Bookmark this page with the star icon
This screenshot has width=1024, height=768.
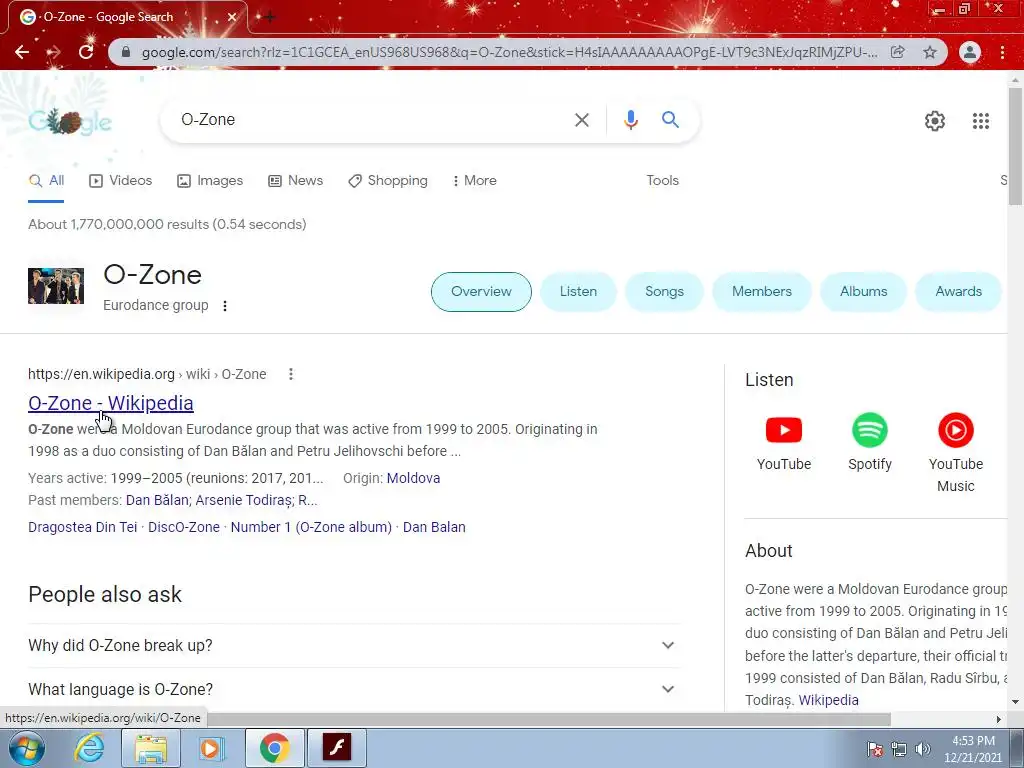pyautogui.click(x=930, y=52)
